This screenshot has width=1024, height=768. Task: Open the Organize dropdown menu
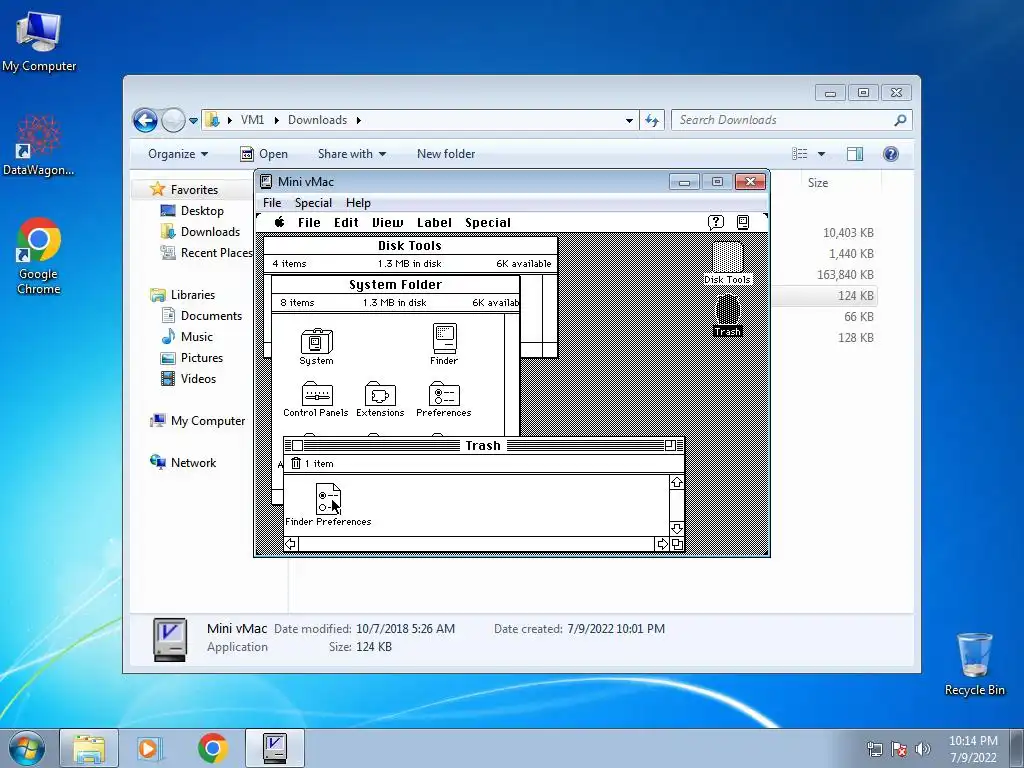coord(178,154)
